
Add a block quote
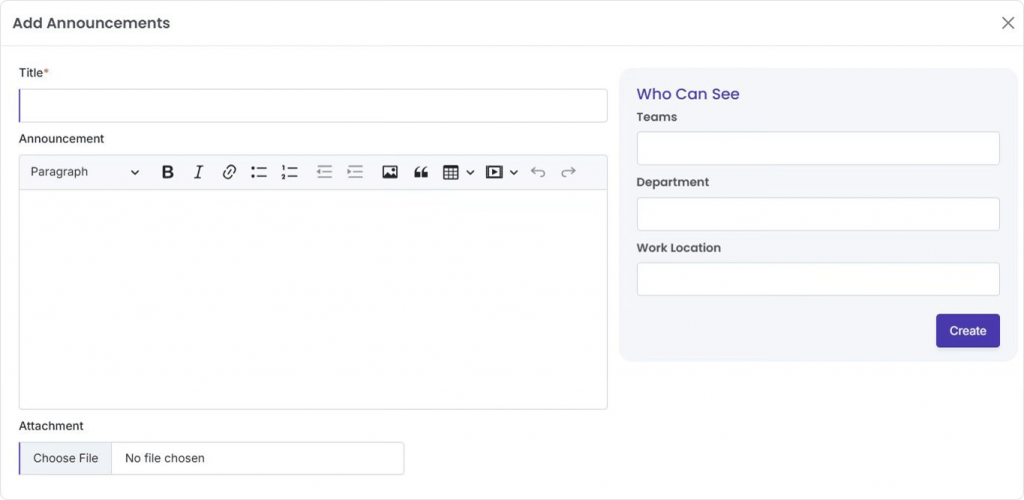[x=421, y=172]
